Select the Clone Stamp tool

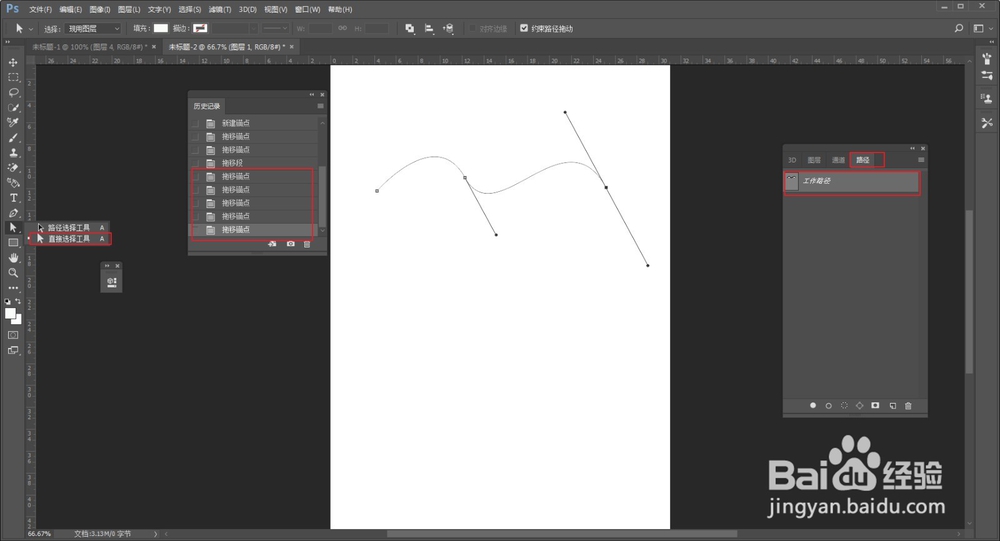tap(13, 152)
